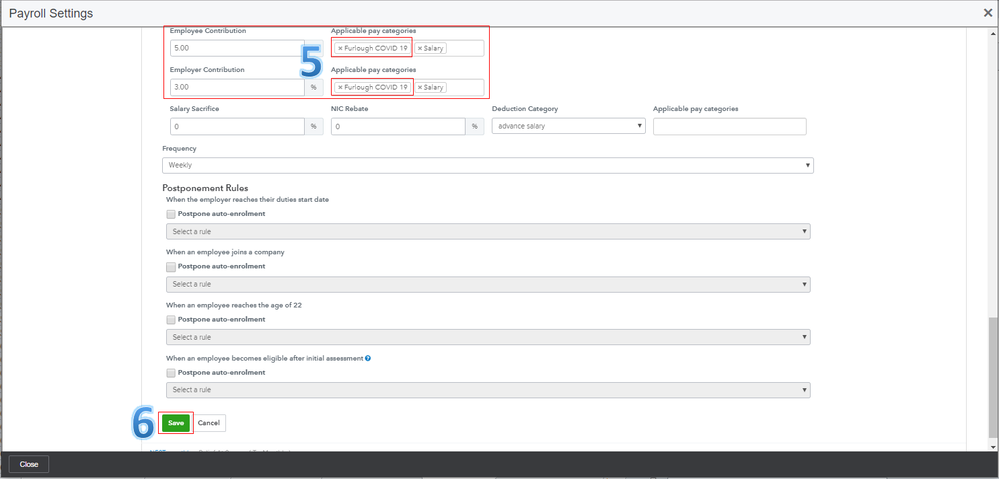Open Select a rule dropdown under reaches age of 22
999x479 pixels.
pos(488,337)
